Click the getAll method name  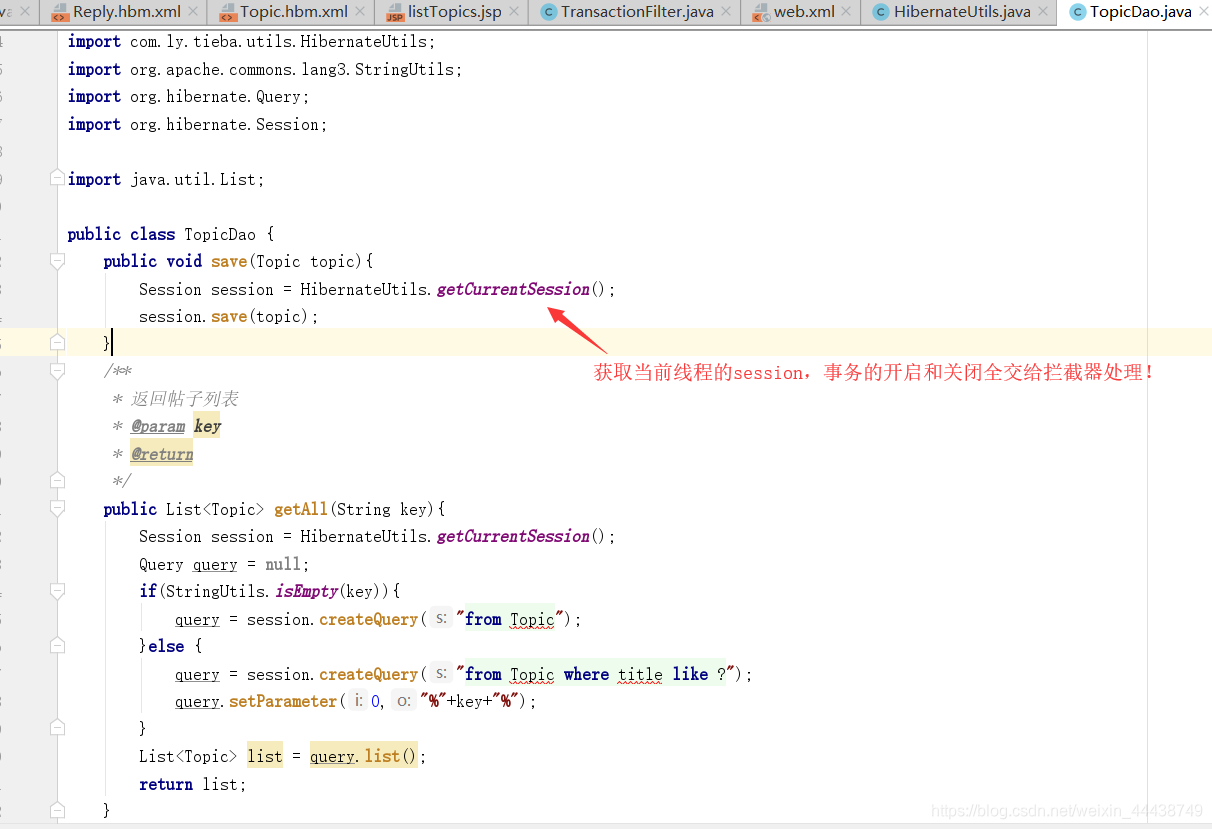point(301,509)
